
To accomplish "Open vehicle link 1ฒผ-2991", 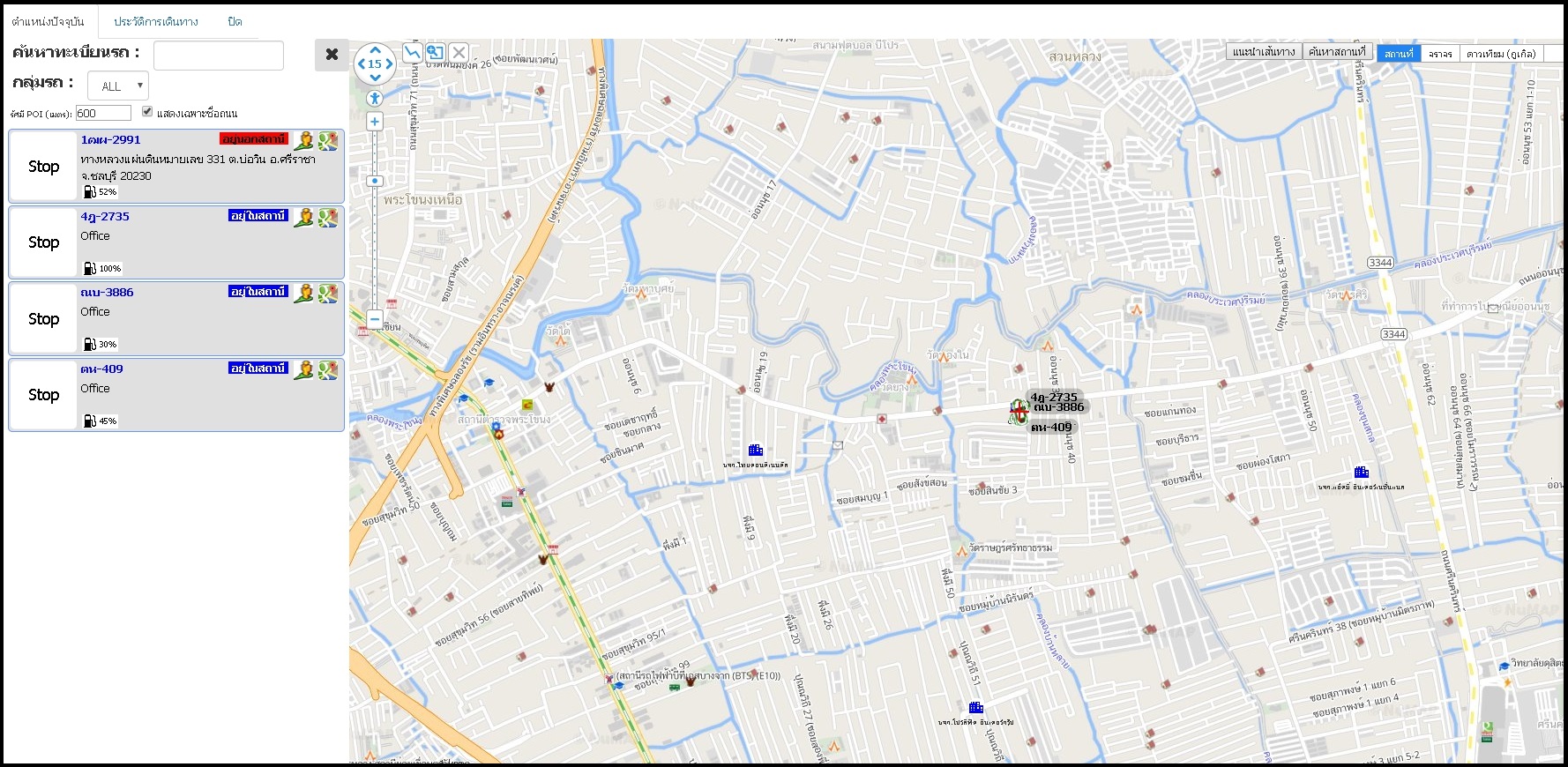I will pyautogui.click(x=110, y=139).
